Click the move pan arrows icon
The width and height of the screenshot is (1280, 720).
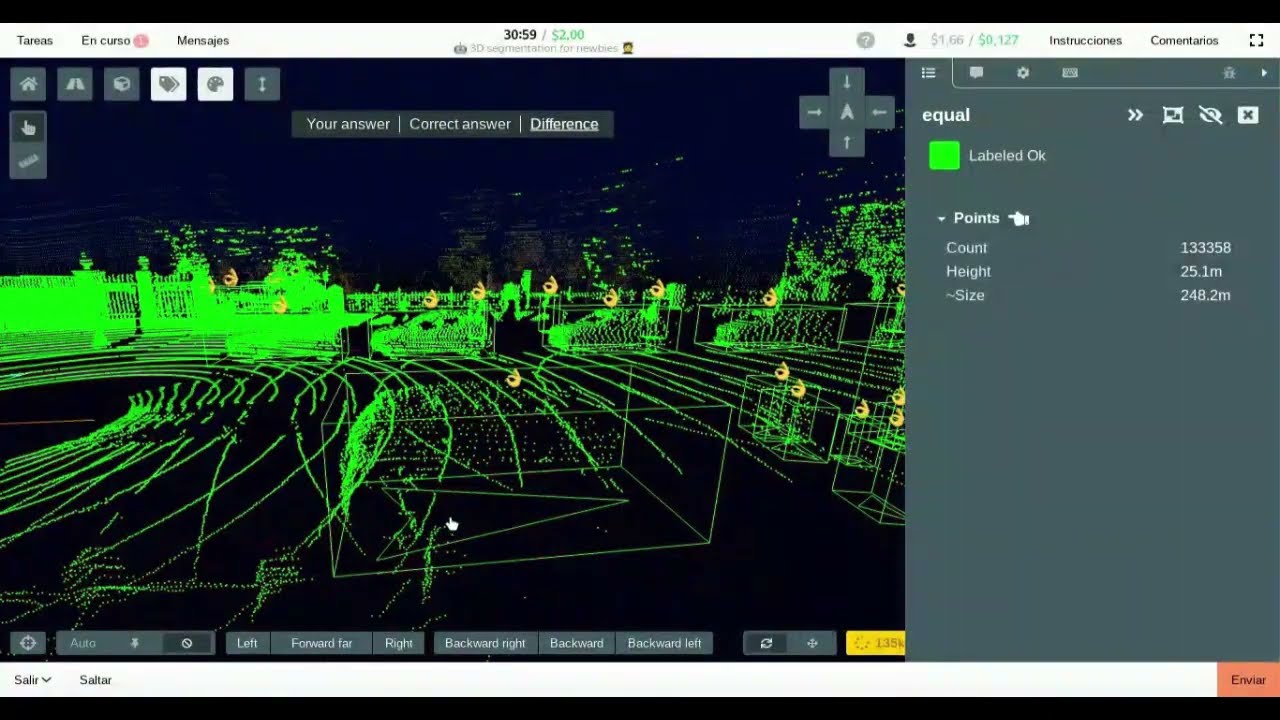pos(812,643)
